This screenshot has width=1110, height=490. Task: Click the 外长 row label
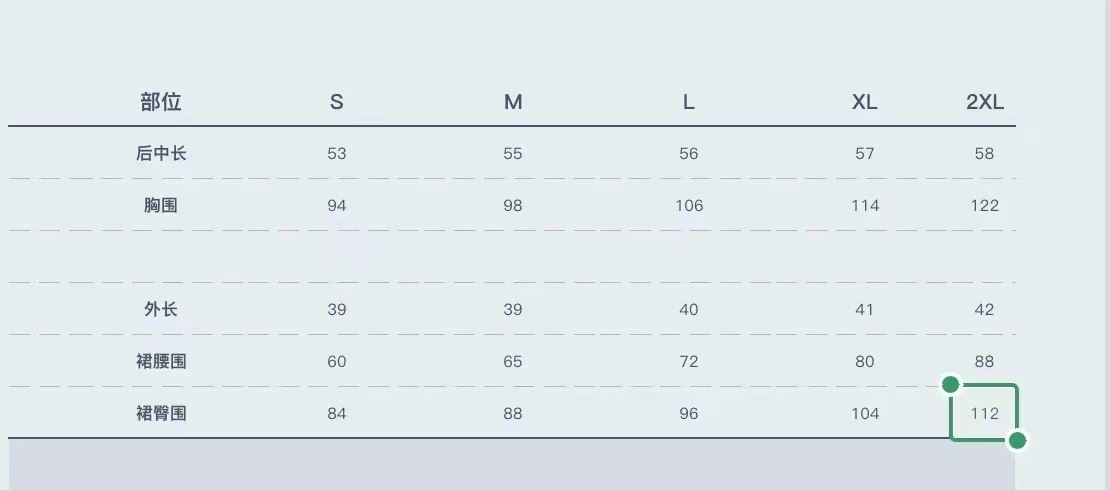161,310
